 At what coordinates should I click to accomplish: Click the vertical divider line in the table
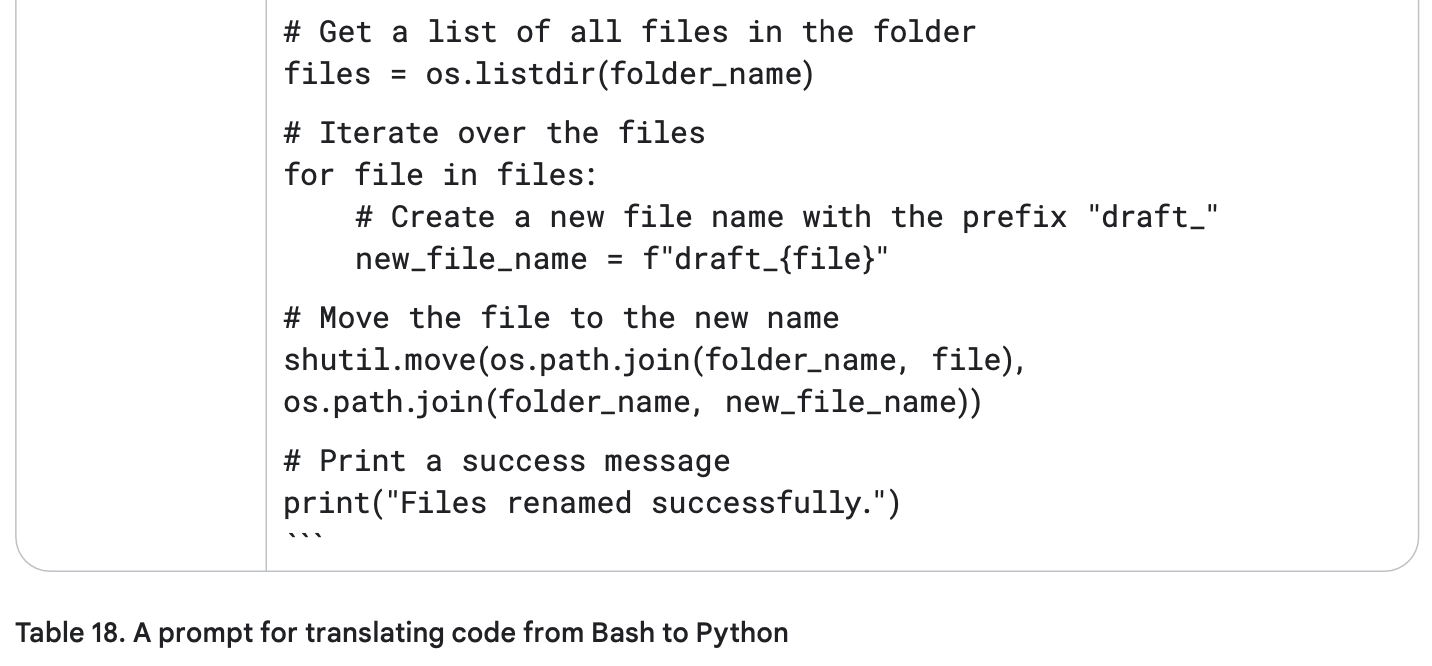(x=266, y=285)
